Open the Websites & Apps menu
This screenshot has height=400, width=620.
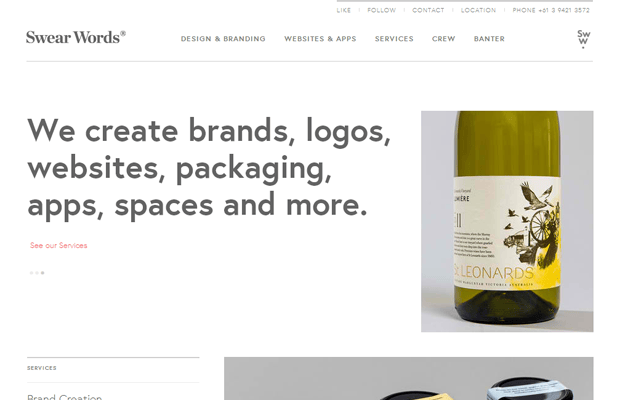320,39
